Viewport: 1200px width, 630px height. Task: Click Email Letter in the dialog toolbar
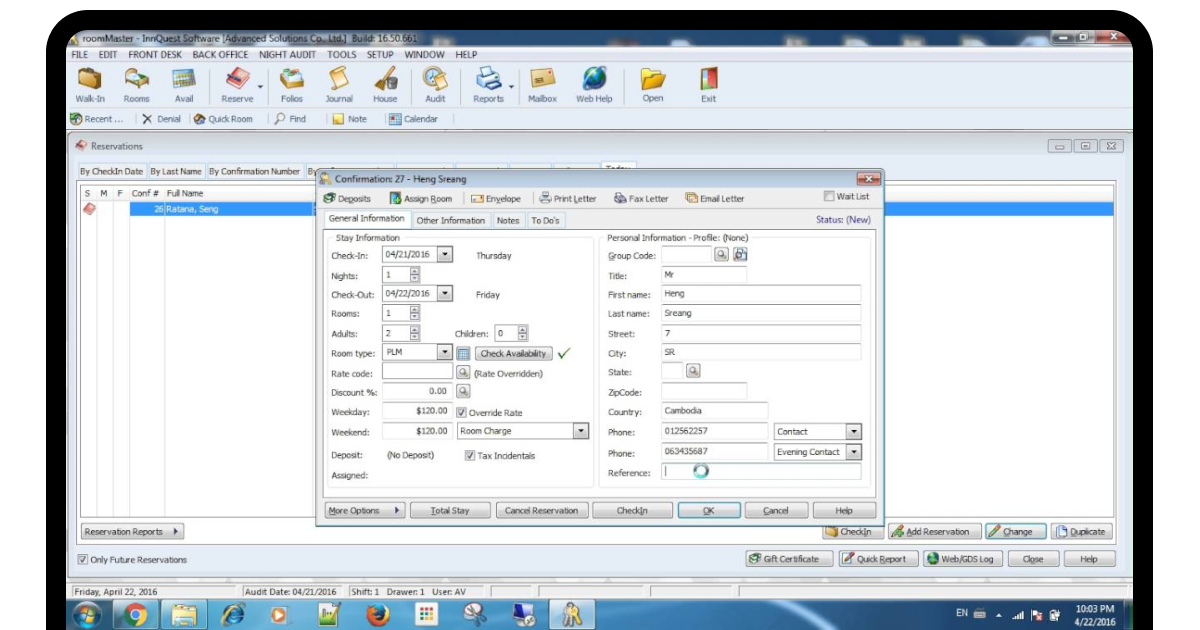715,198
